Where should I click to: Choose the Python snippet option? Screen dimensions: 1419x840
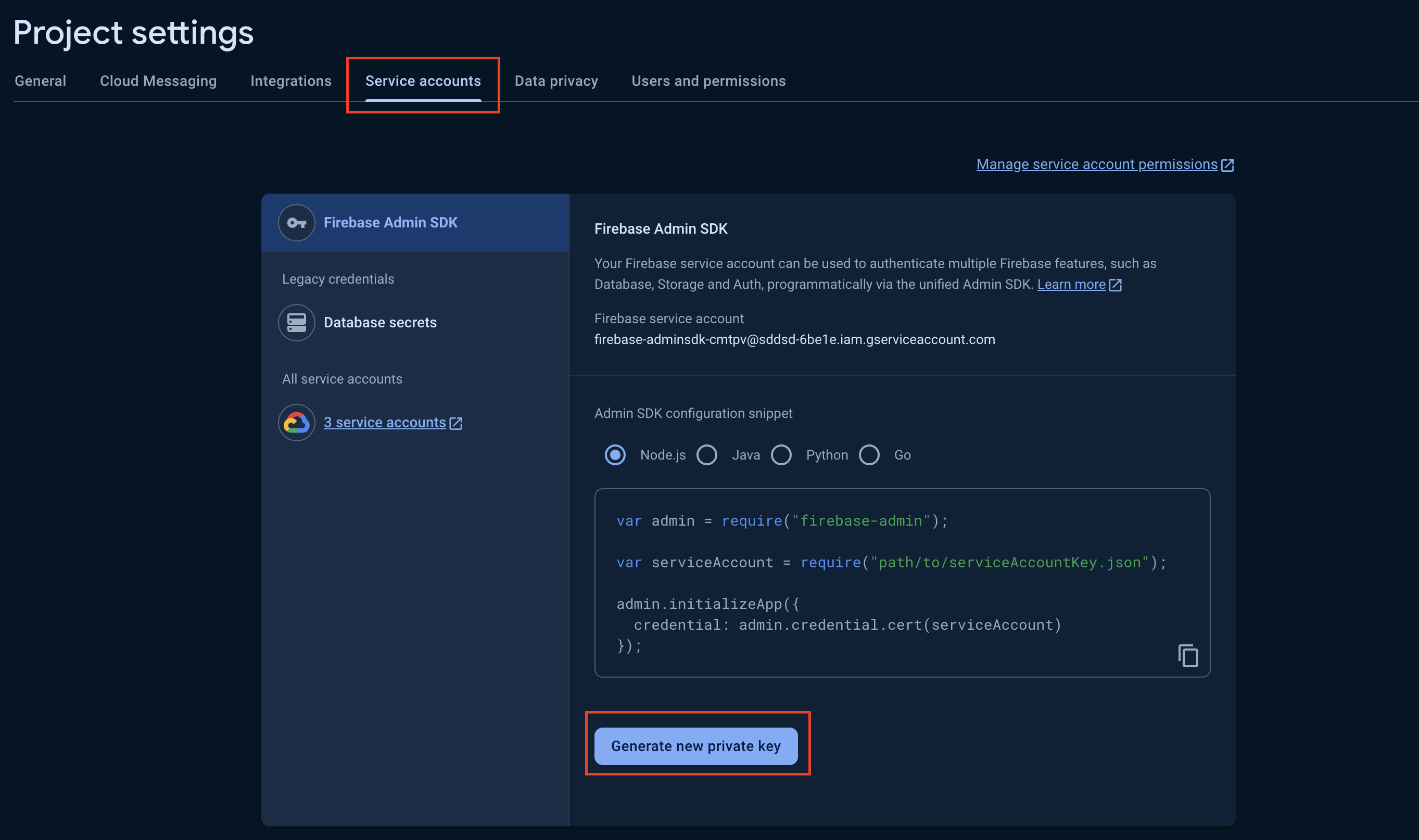point(782,455)
